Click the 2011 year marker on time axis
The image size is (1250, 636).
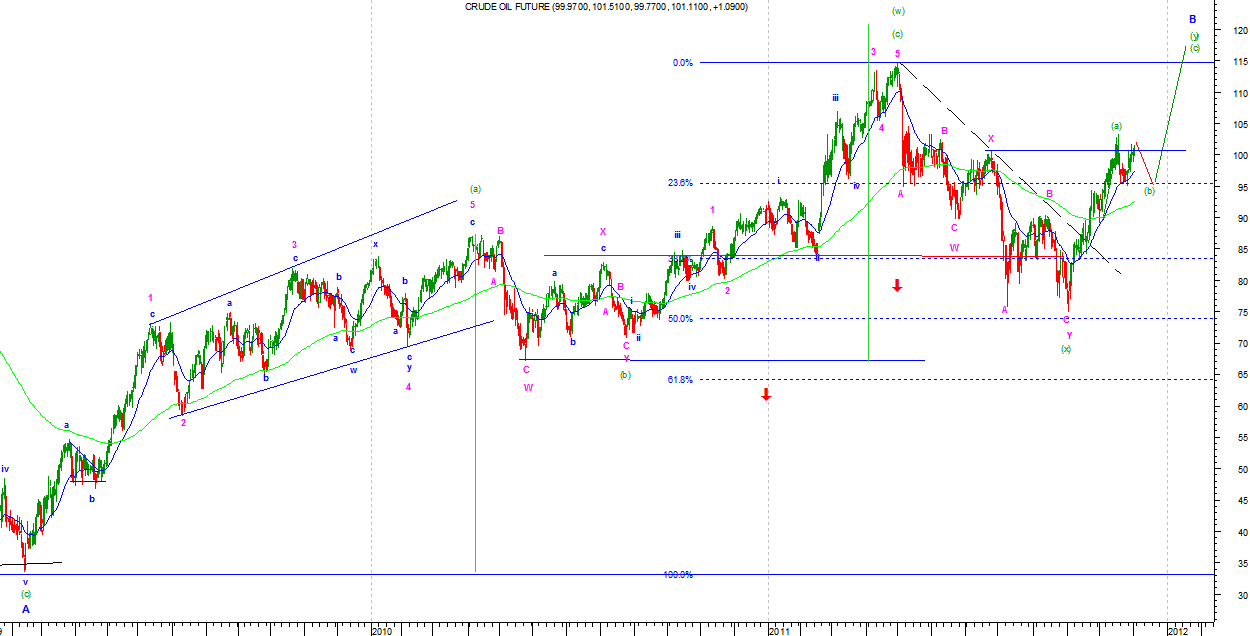(779, 630)
